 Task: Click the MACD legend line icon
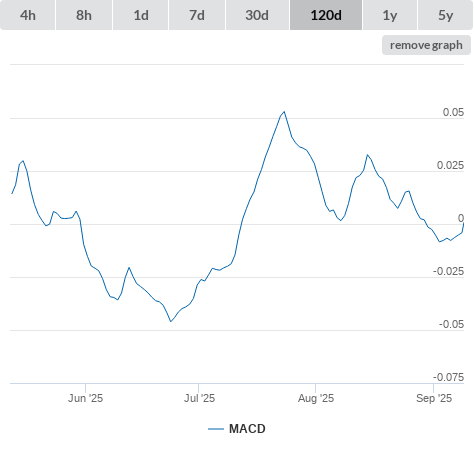click(216, 429)
